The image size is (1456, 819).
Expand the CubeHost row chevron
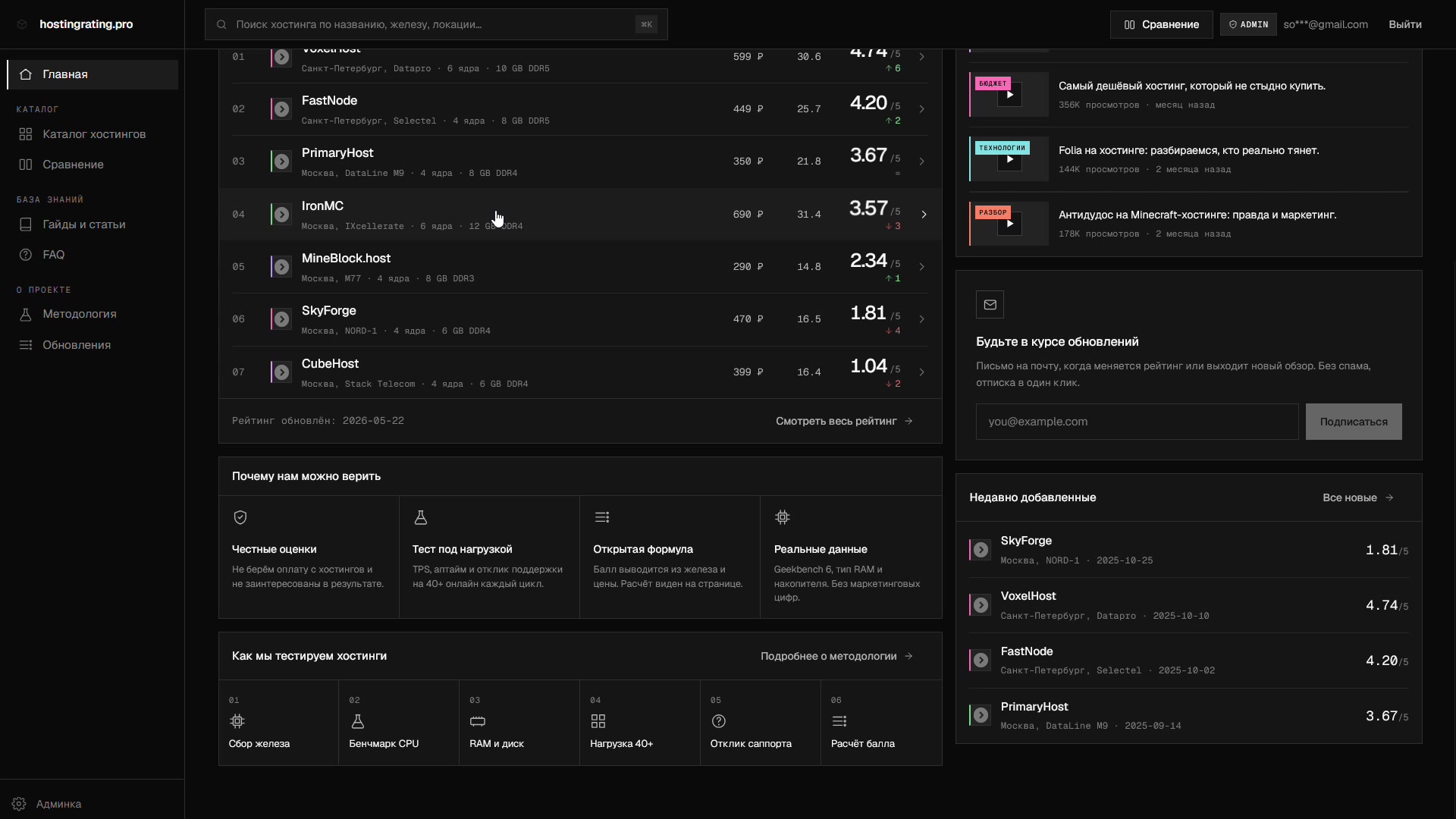pyautogui.click(x=922, y=372)
